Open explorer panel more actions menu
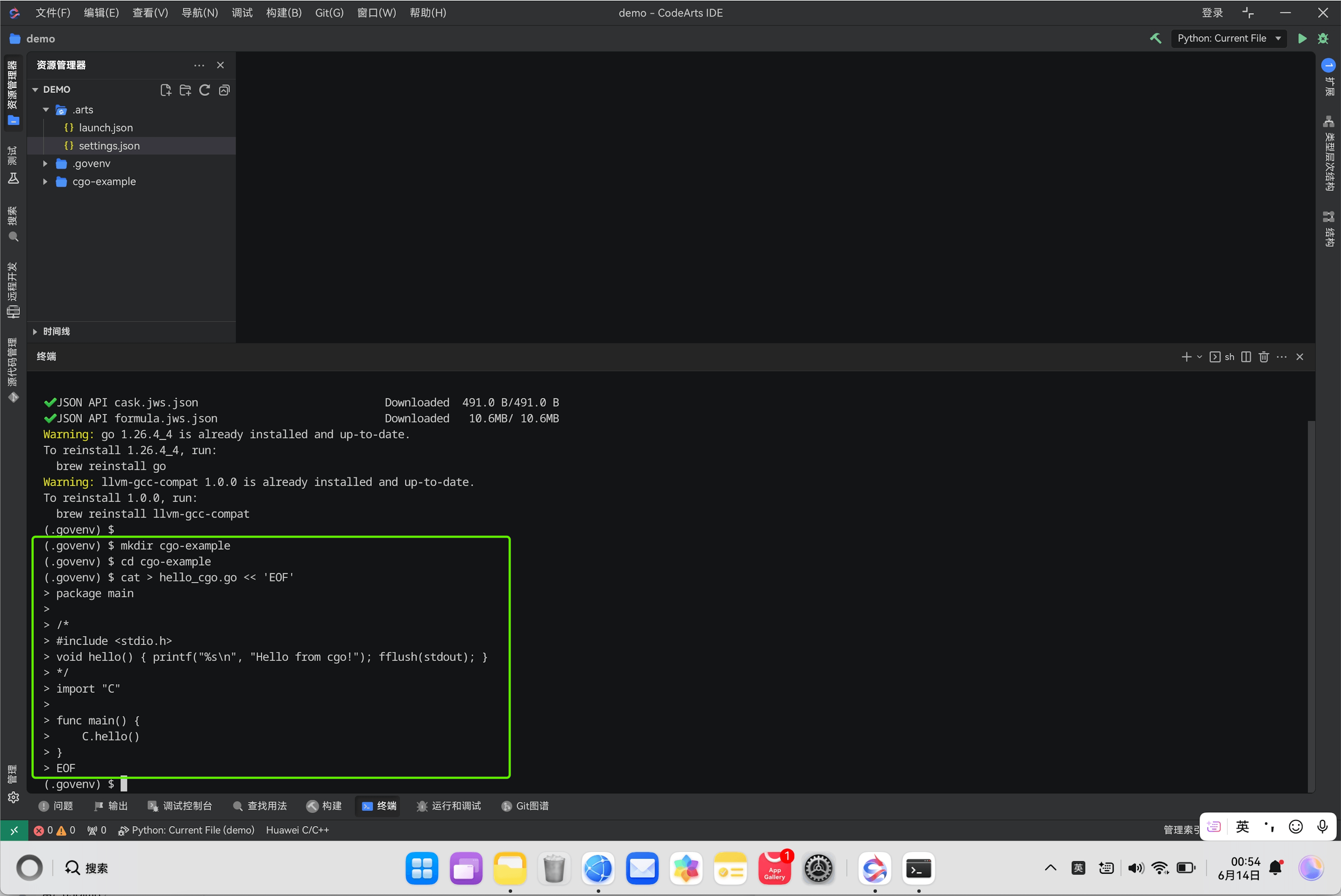 click(x=199, y=65)
